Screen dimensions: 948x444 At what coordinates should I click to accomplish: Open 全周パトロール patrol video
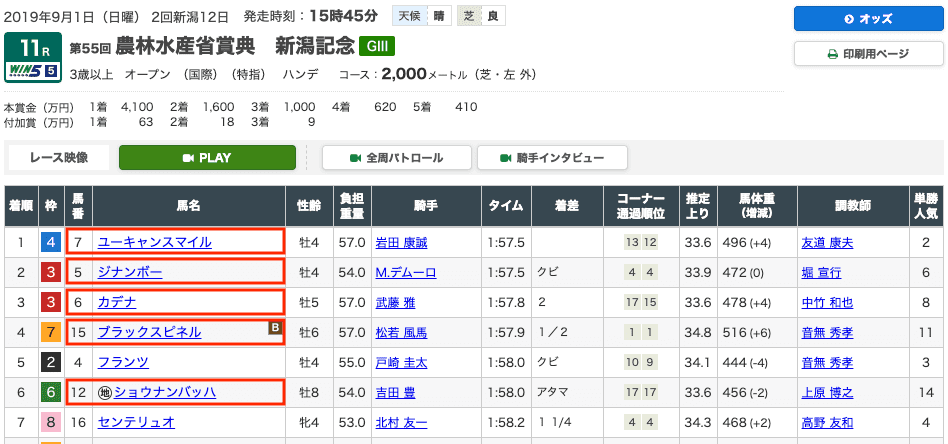click(x=397, y=158)
